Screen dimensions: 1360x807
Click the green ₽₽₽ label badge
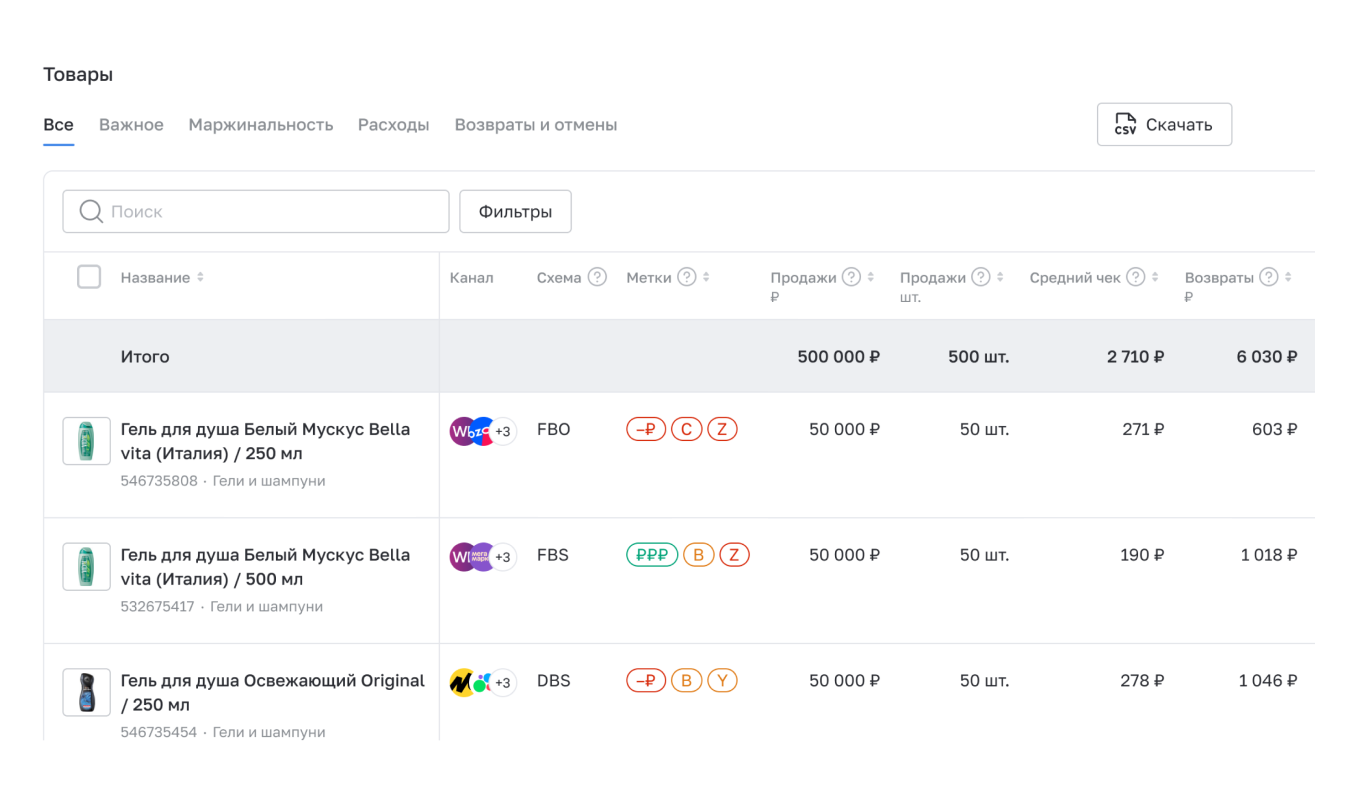652,555
